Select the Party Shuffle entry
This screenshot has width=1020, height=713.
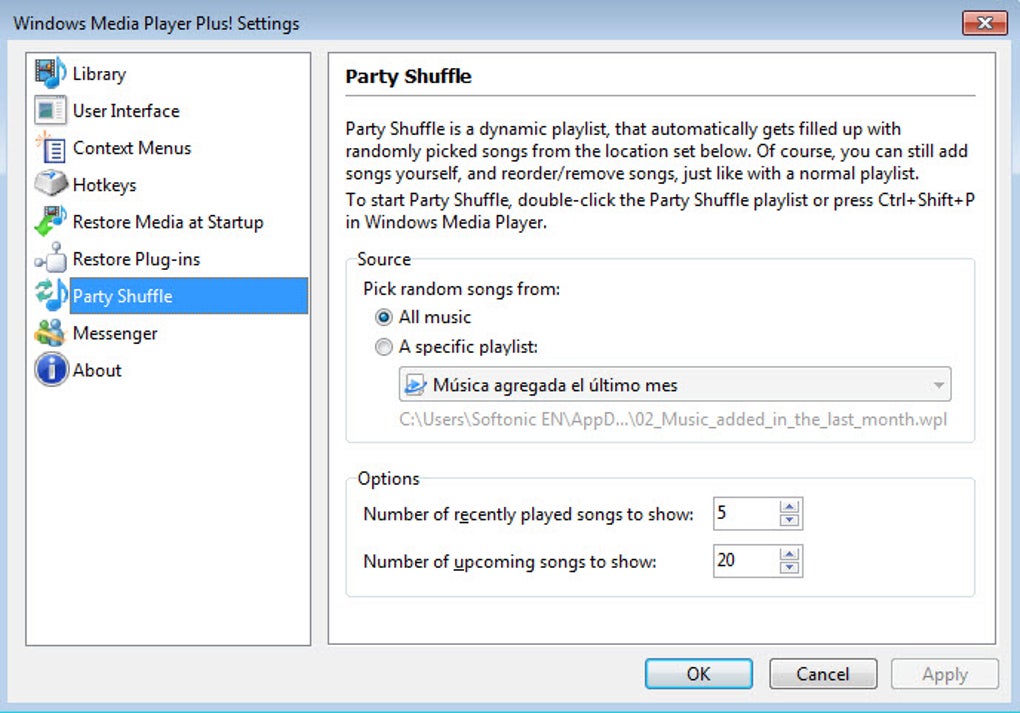tap(189, 295)
